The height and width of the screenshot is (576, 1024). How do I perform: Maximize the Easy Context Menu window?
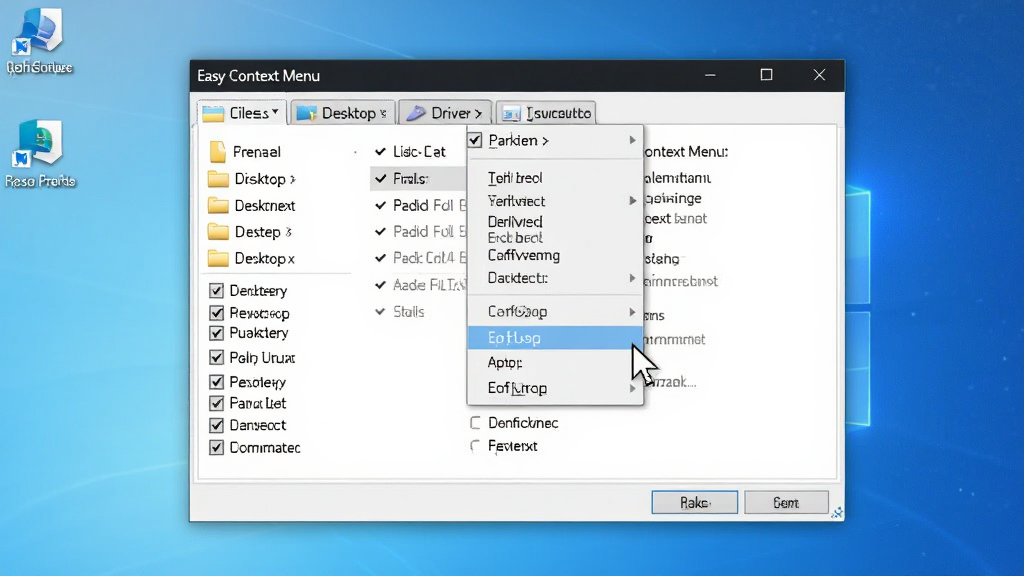[x=766, y=75]
